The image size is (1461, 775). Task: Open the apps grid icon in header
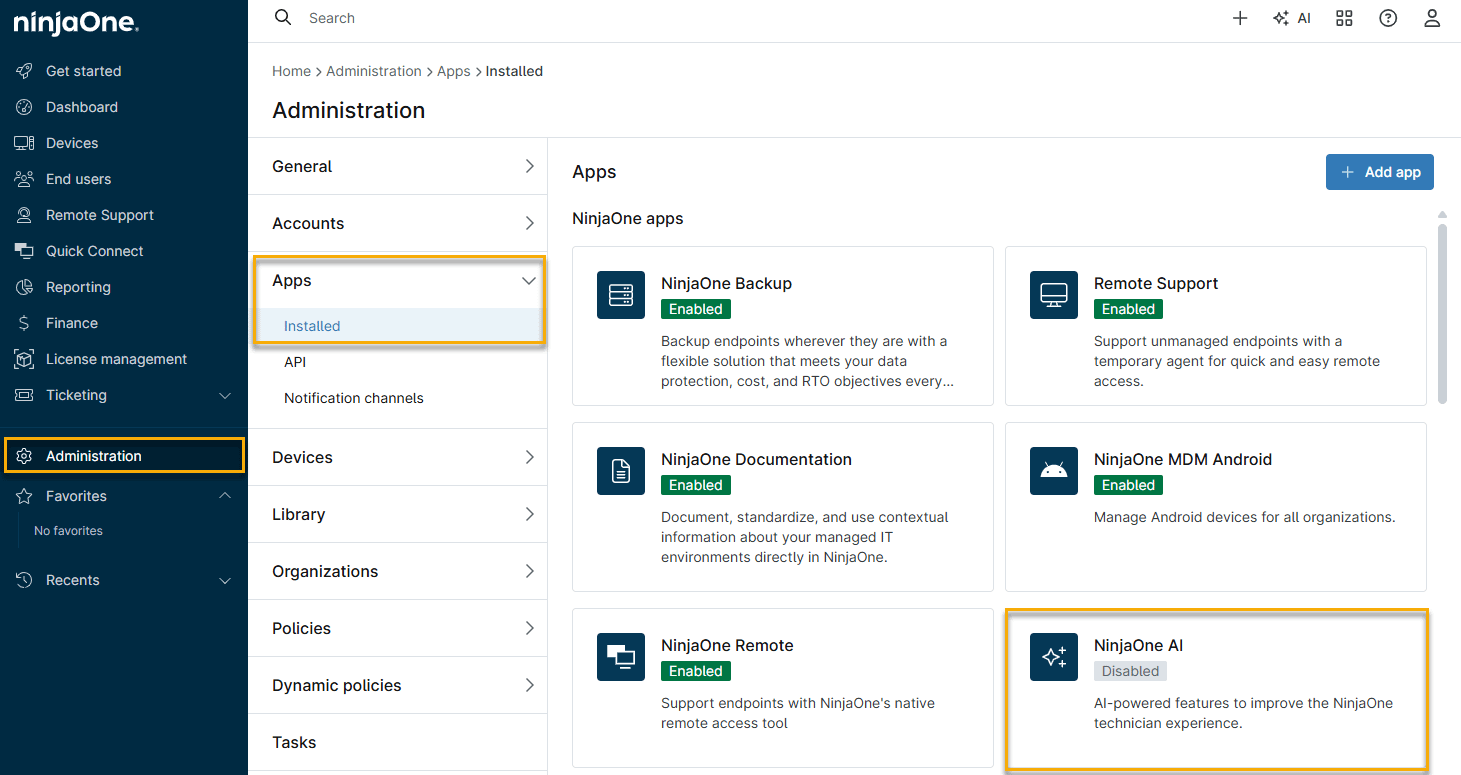pos(1344,18)
